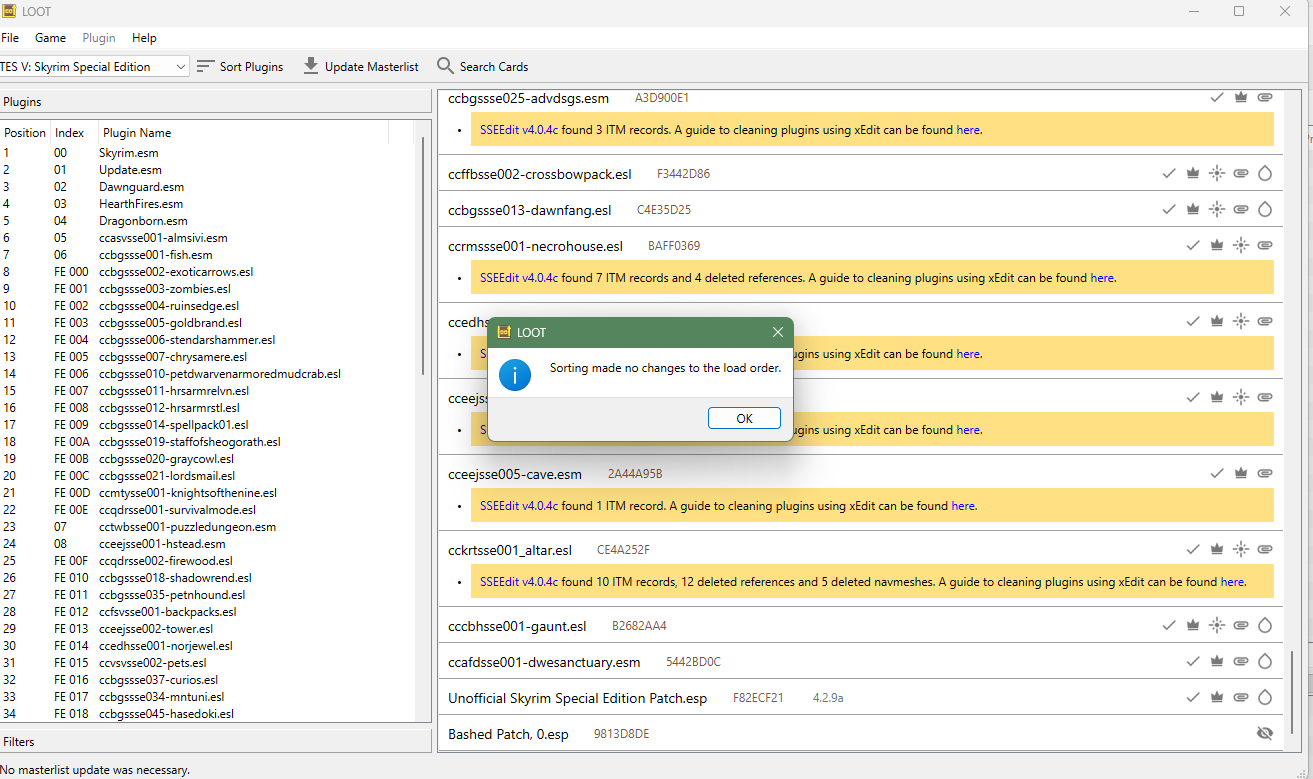Screen dimensions: 1313x779
Task: Click the Sort Plugins toolbar icon
Action: tap(205, 66)
